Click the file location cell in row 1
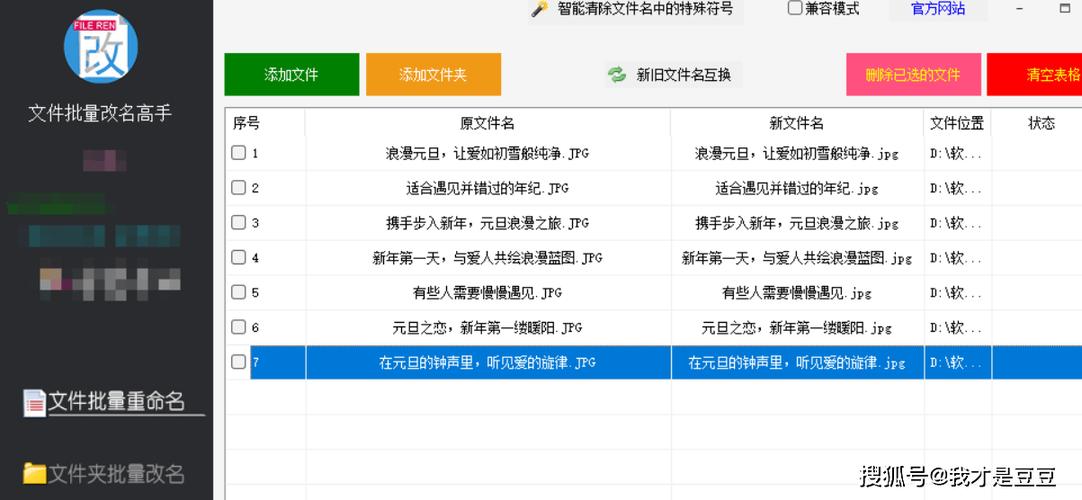Viewport: 1082px width, 500px height. point(957,153)
